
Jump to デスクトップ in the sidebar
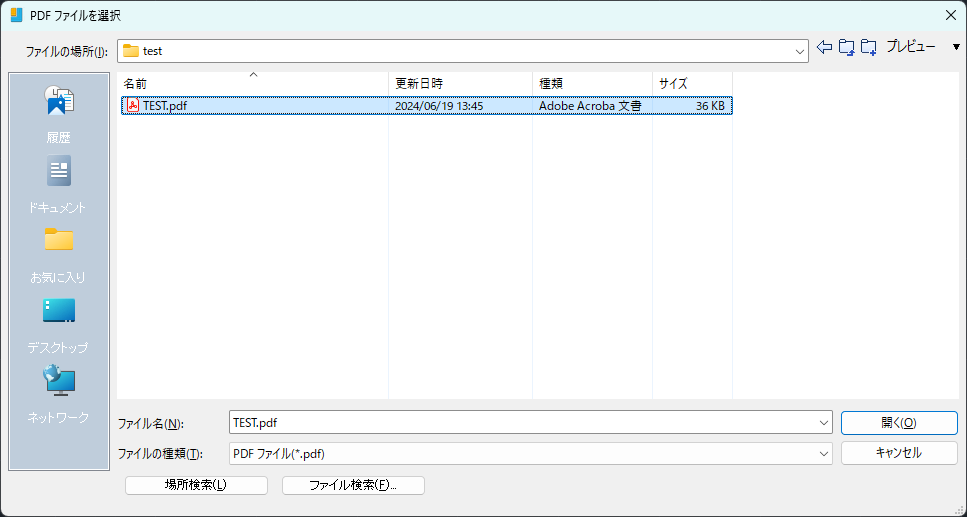59,325
